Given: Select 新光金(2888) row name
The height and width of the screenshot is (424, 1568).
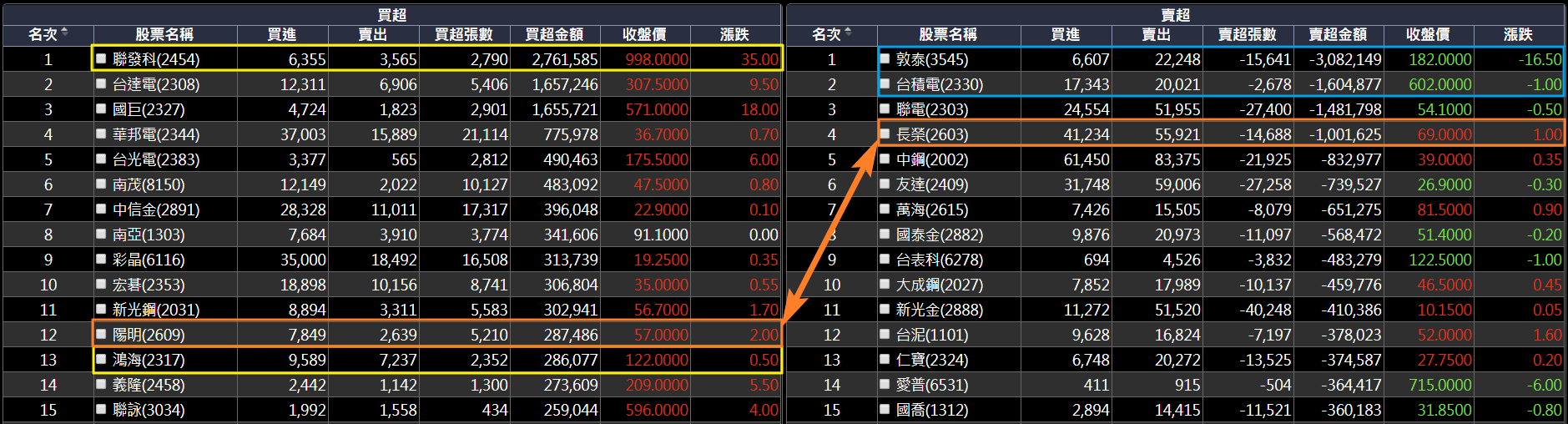Looking at the screenshot, I should 940,310.
